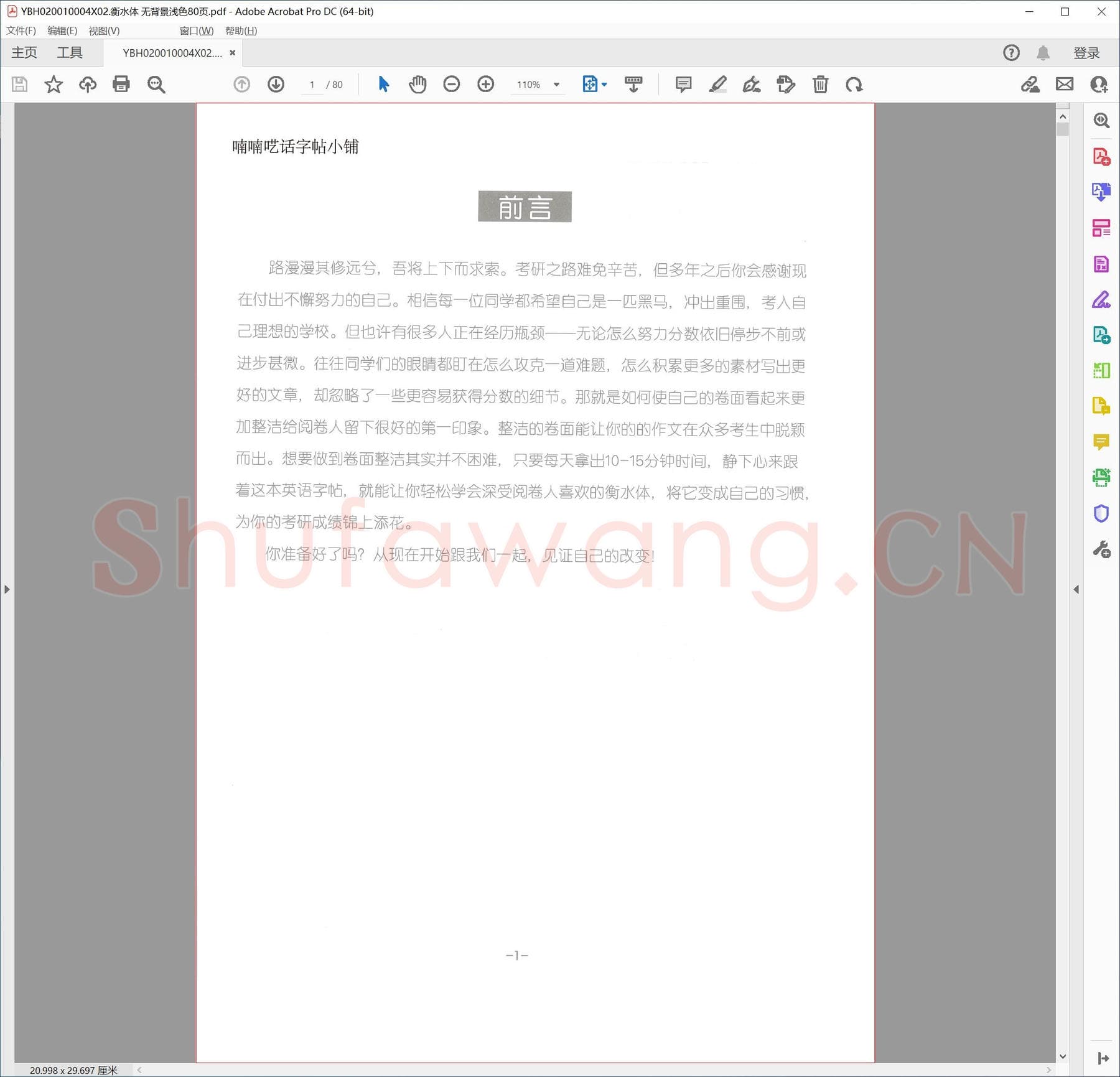Viewport: 1120px width, 1077px height.
Task: Open notifications bell
Action: (1043, 53)
